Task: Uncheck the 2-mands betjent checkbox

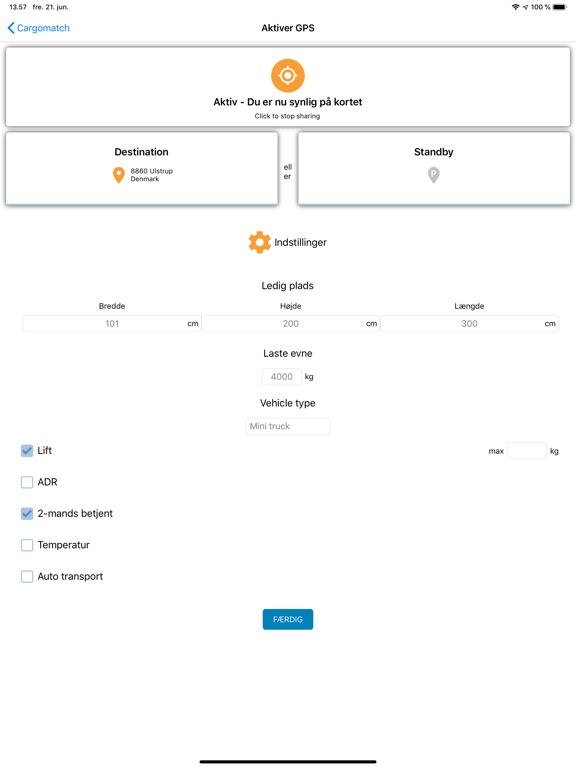Action: pyautogui.click(x=27, y=513)
